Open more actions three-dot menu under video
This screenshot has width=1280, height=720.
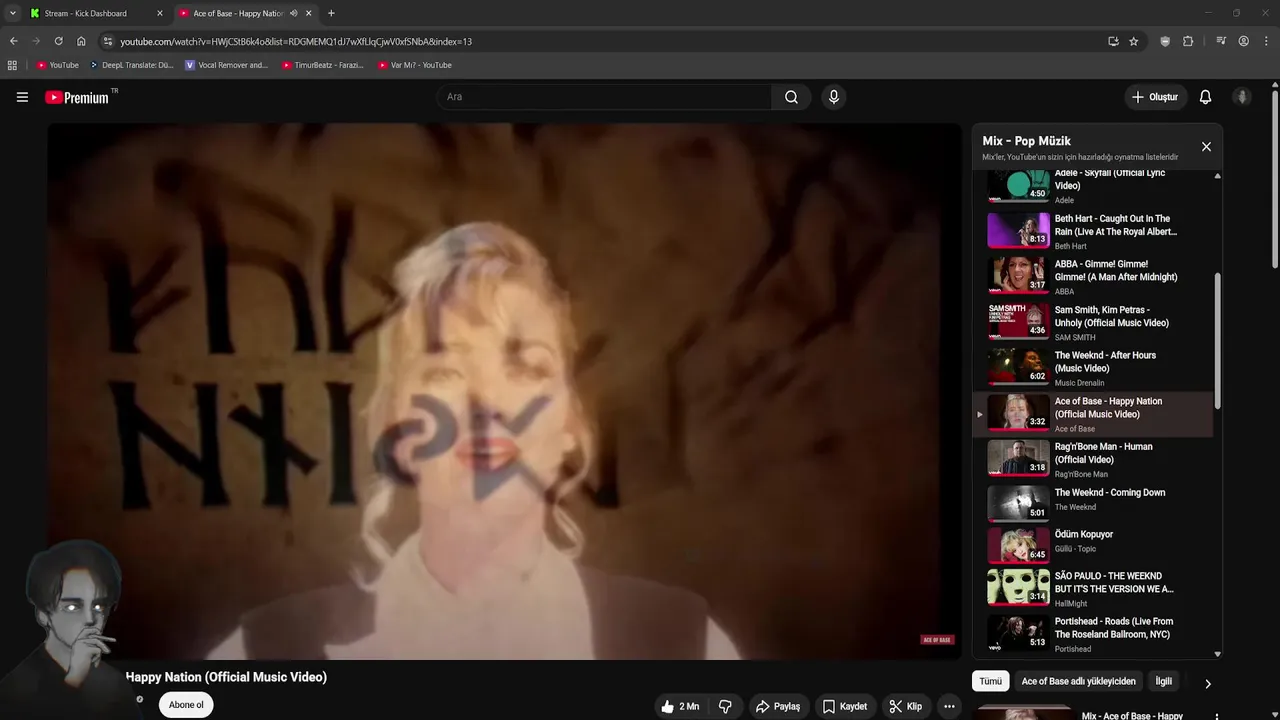949,706
